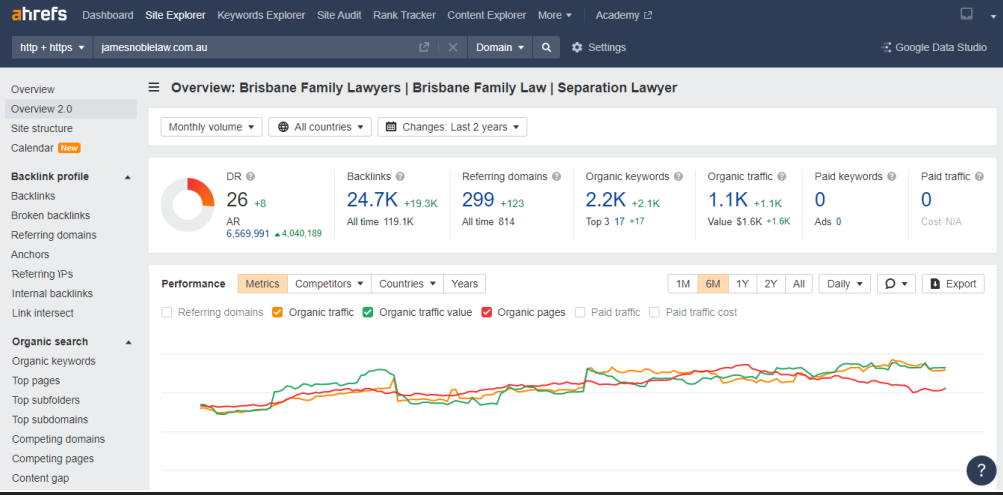Open Google Data Studio integration

click(934, 47)
